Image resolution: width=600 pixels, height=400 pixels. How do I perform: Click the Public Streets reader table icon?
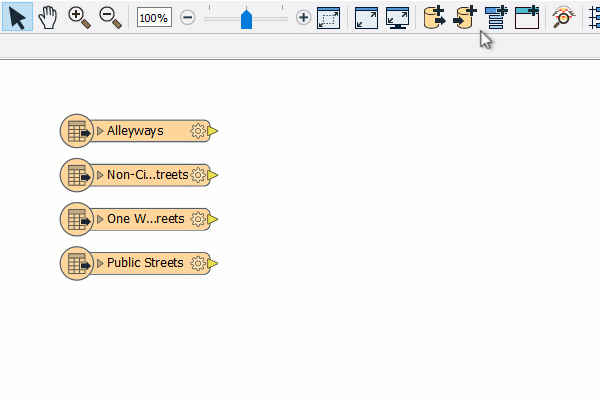point(77,263)
